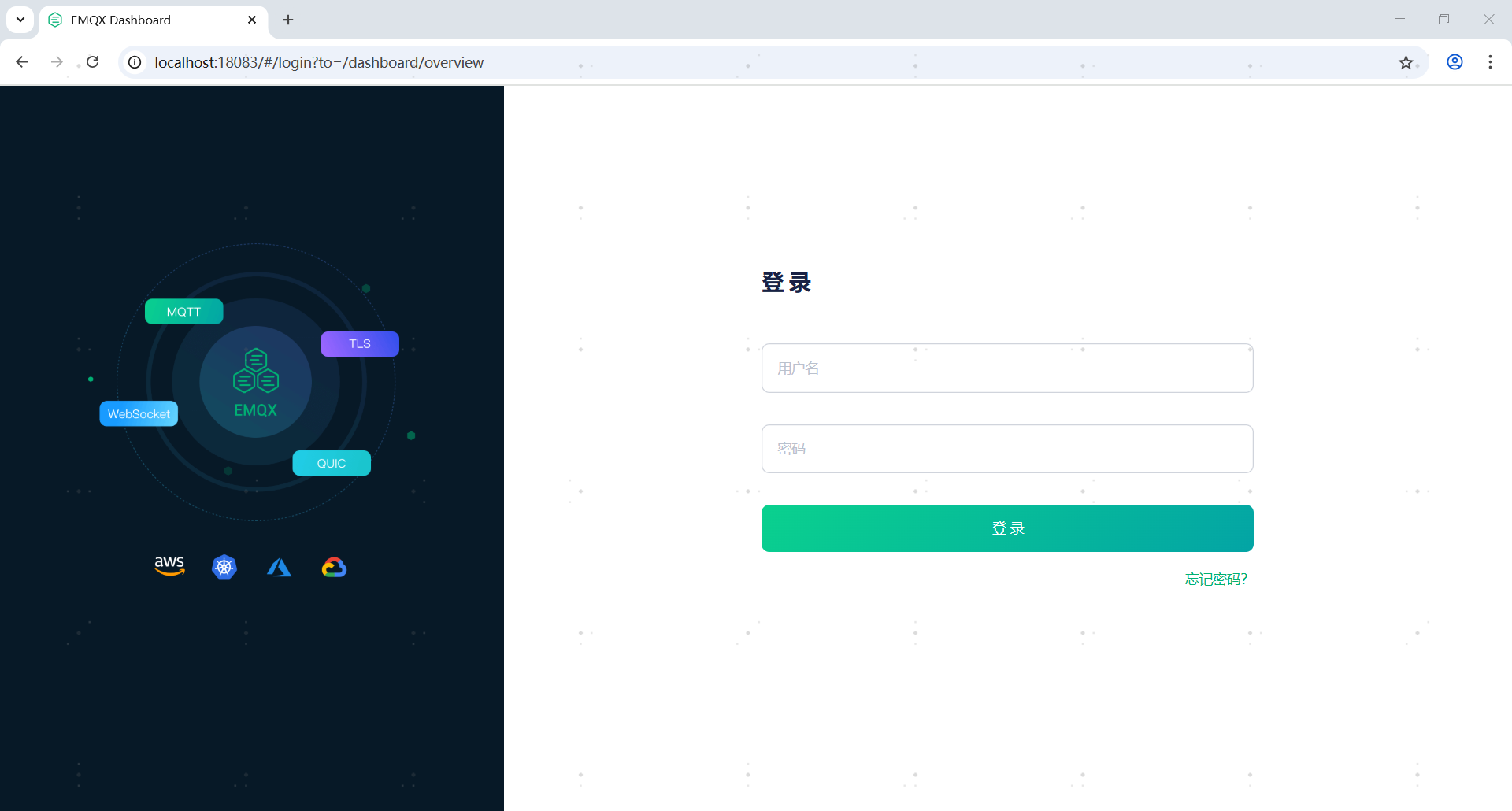
Task: Click the Google Cloud logo icon
Action: 334,567
